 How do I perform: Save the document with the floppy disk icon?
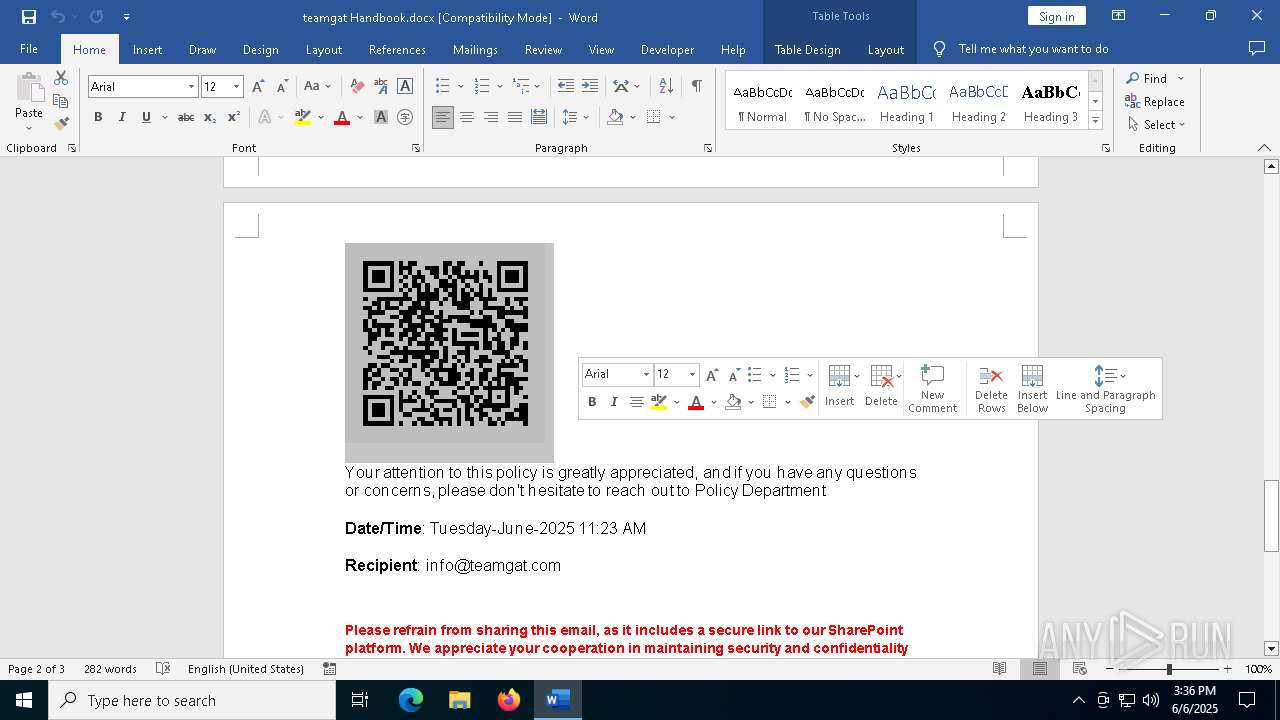pos(28,16)
